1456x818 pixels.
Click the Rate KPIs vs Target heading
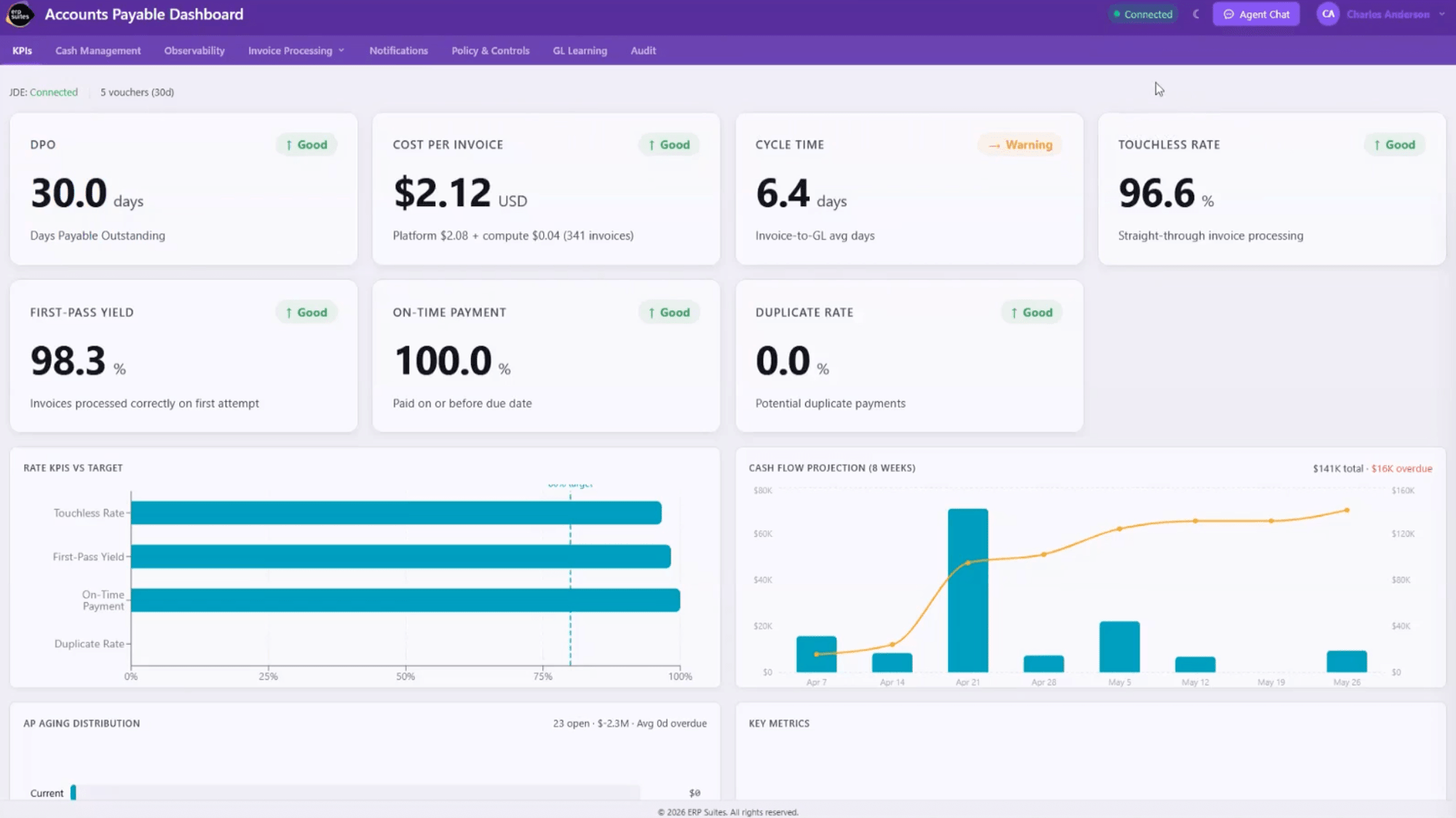(73, 468)
